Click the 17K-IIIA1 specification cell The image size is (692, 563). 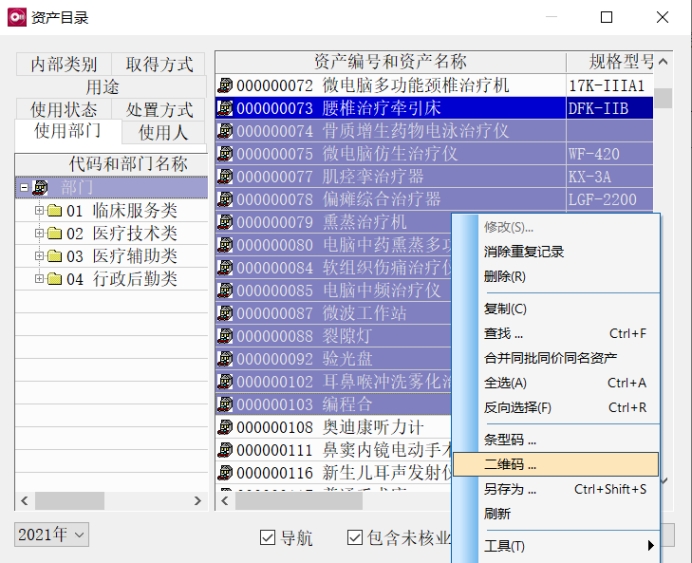(609, 85)
